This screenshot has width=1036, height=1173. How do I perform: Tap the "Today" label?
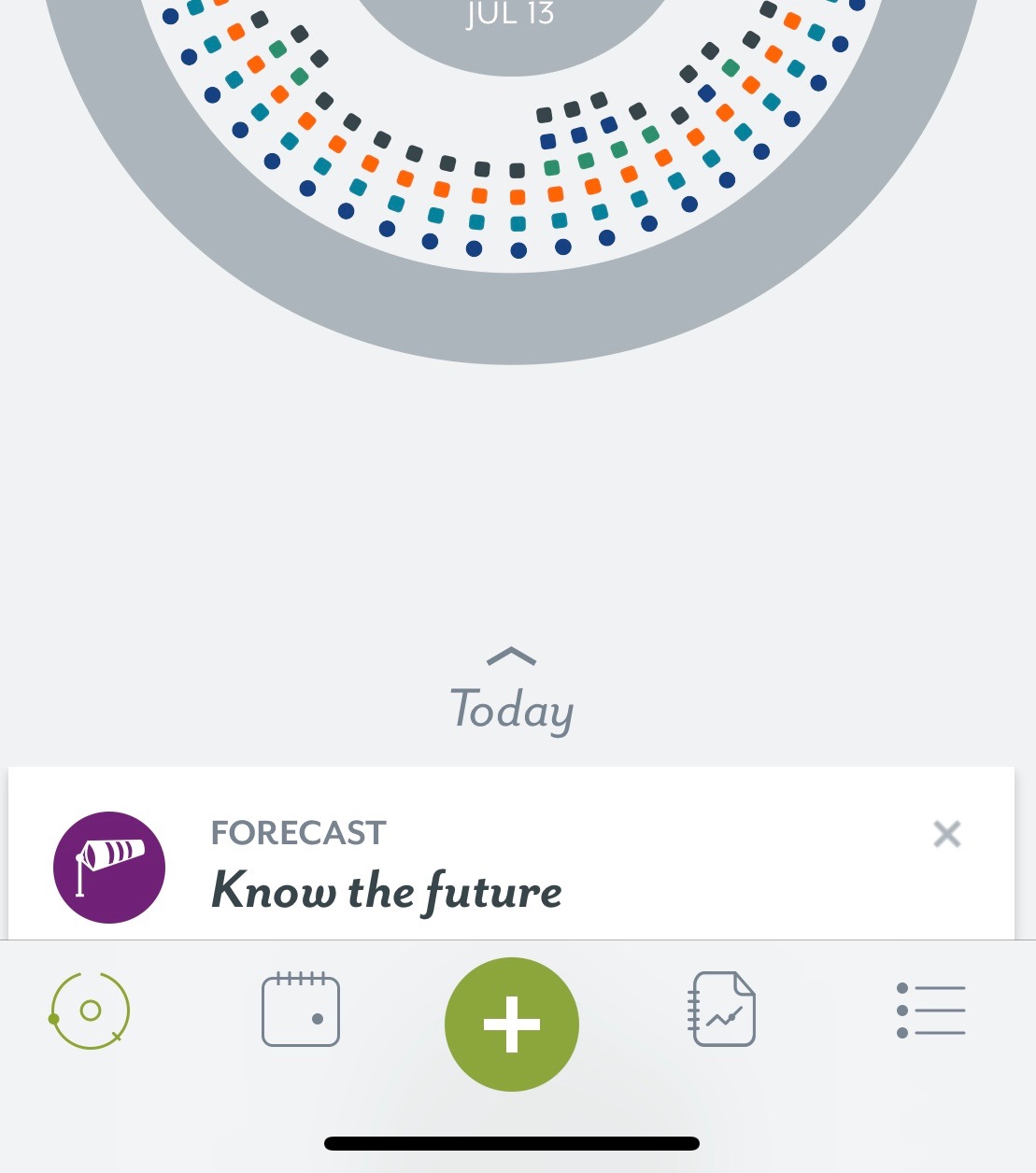click(x=512, y=710)
